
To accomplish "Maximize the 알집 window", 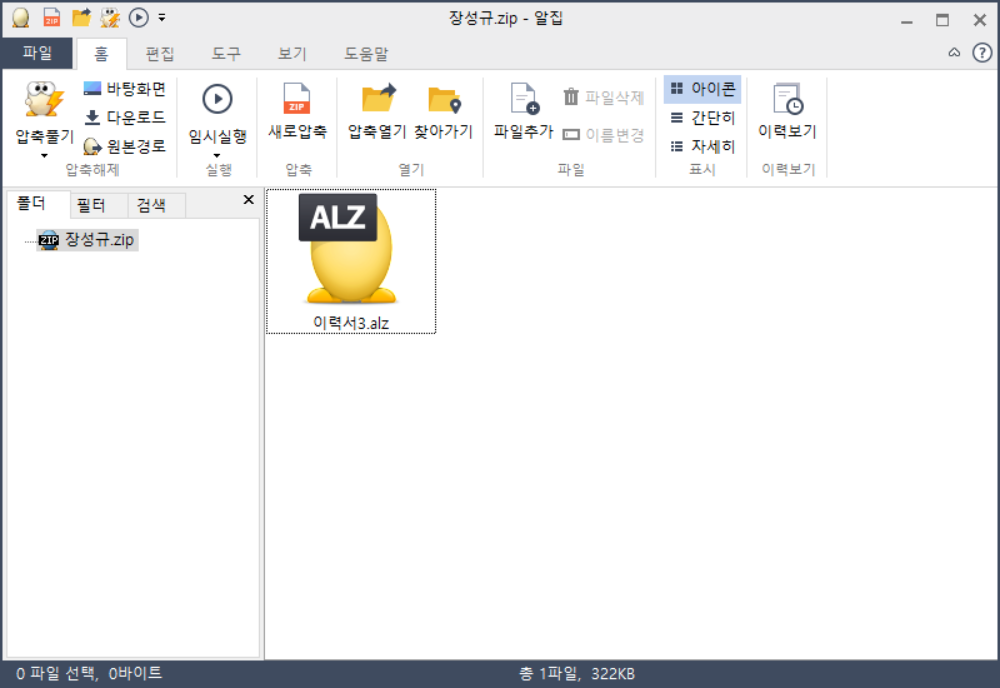I will tap(942, 20).
